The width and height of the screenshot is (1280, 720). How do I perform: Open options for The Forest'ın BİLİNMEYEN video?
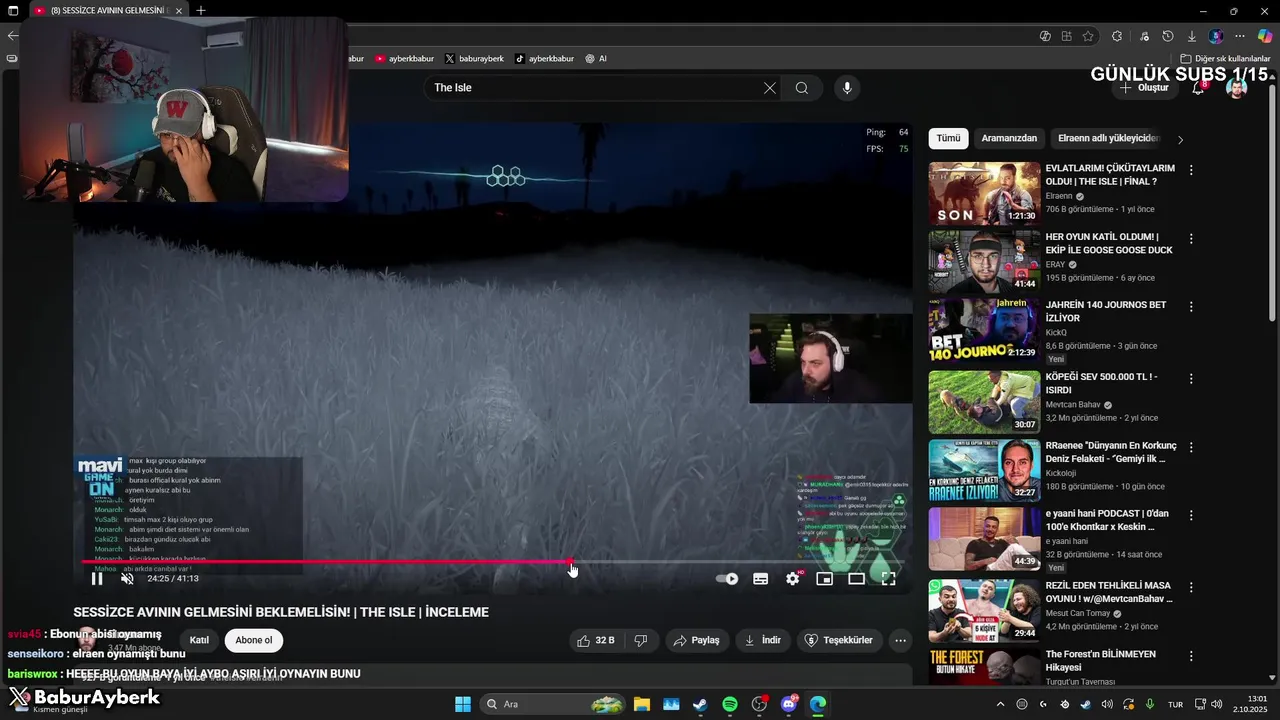[x=1191, y=656]
